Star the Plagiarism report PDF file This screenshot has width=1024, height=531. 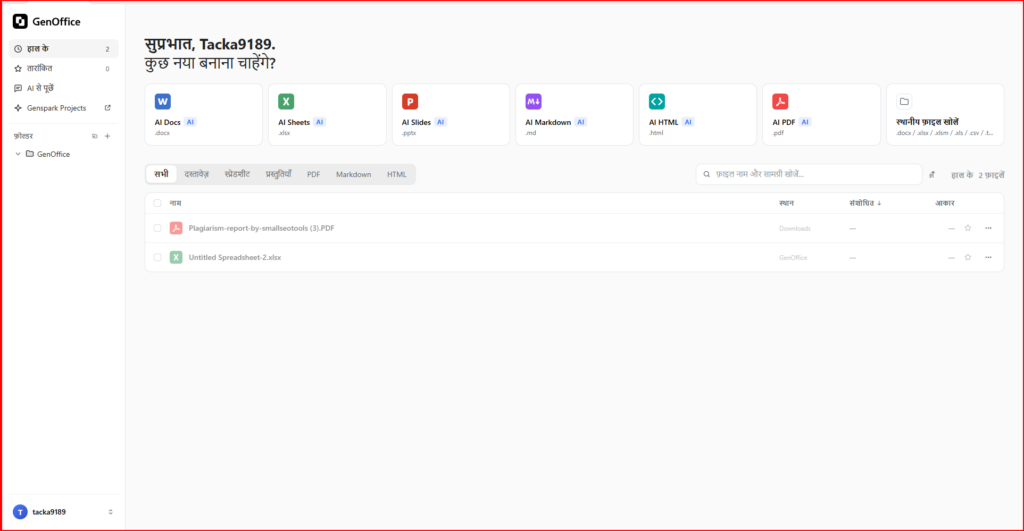point(968,228)
